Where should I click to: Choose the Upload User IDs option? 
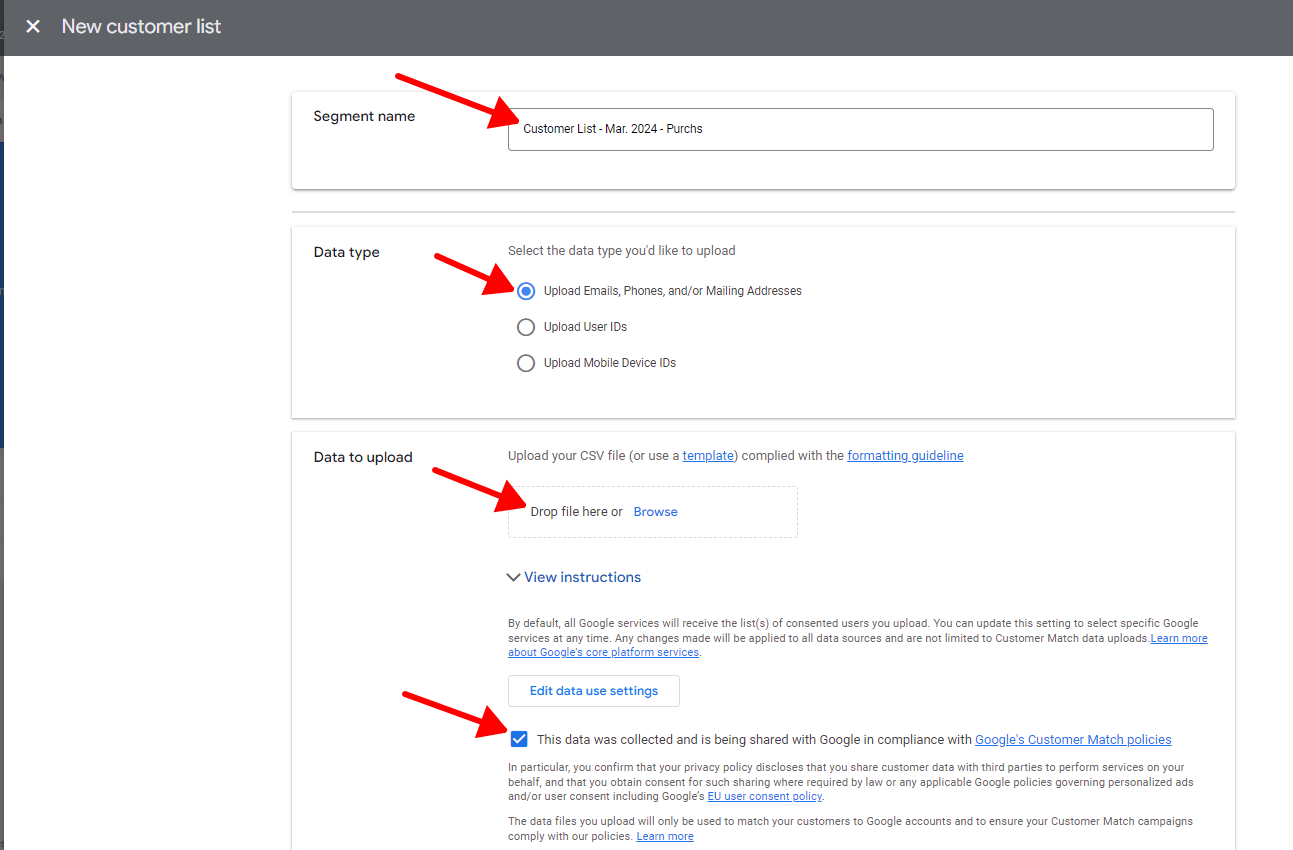point(526,327)
